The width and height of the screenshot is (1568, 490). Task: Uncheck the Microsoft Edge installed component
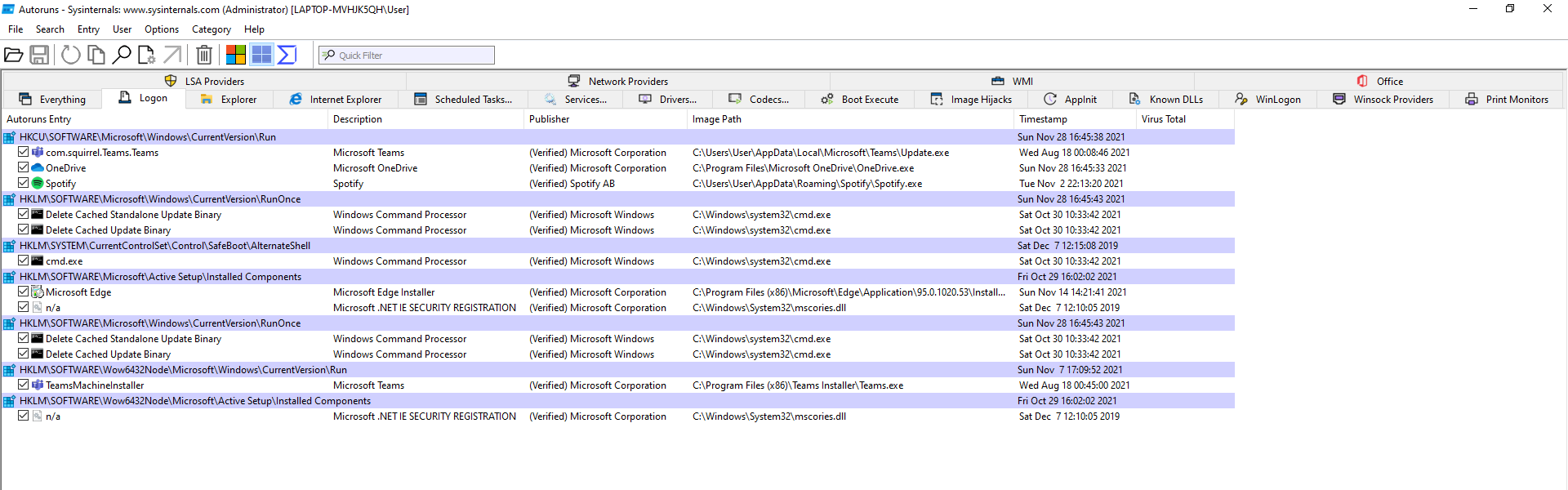[x=24, y=292]
